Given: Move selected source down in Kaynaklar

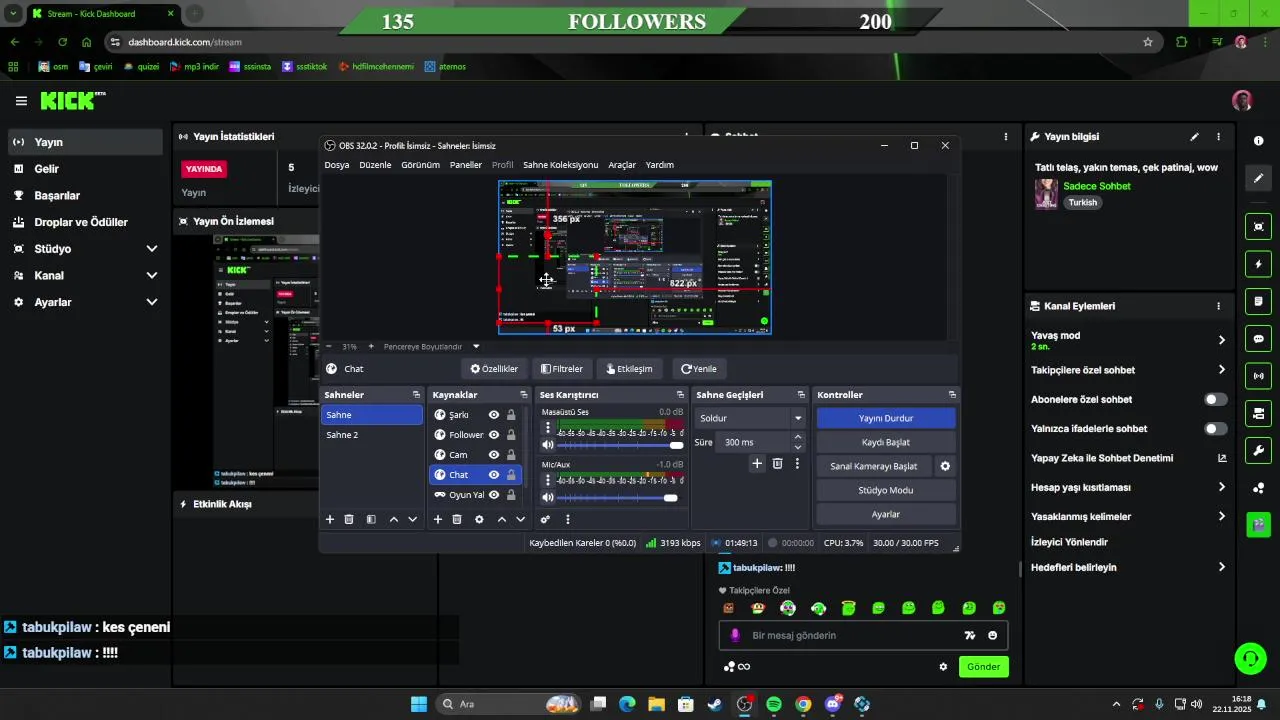Looking at the screenshot, I should (x=520, y=519).
